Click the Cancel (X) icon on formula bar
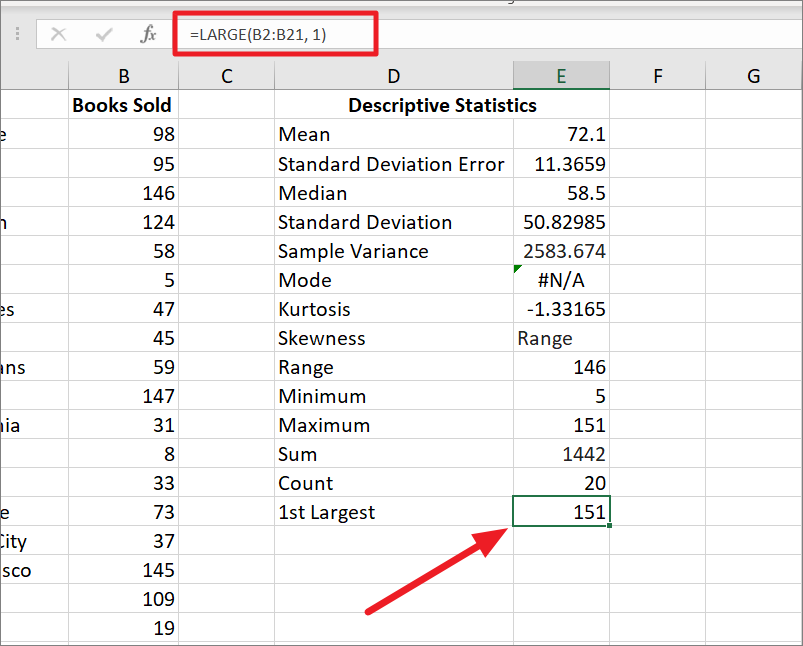 click(58, 33)
